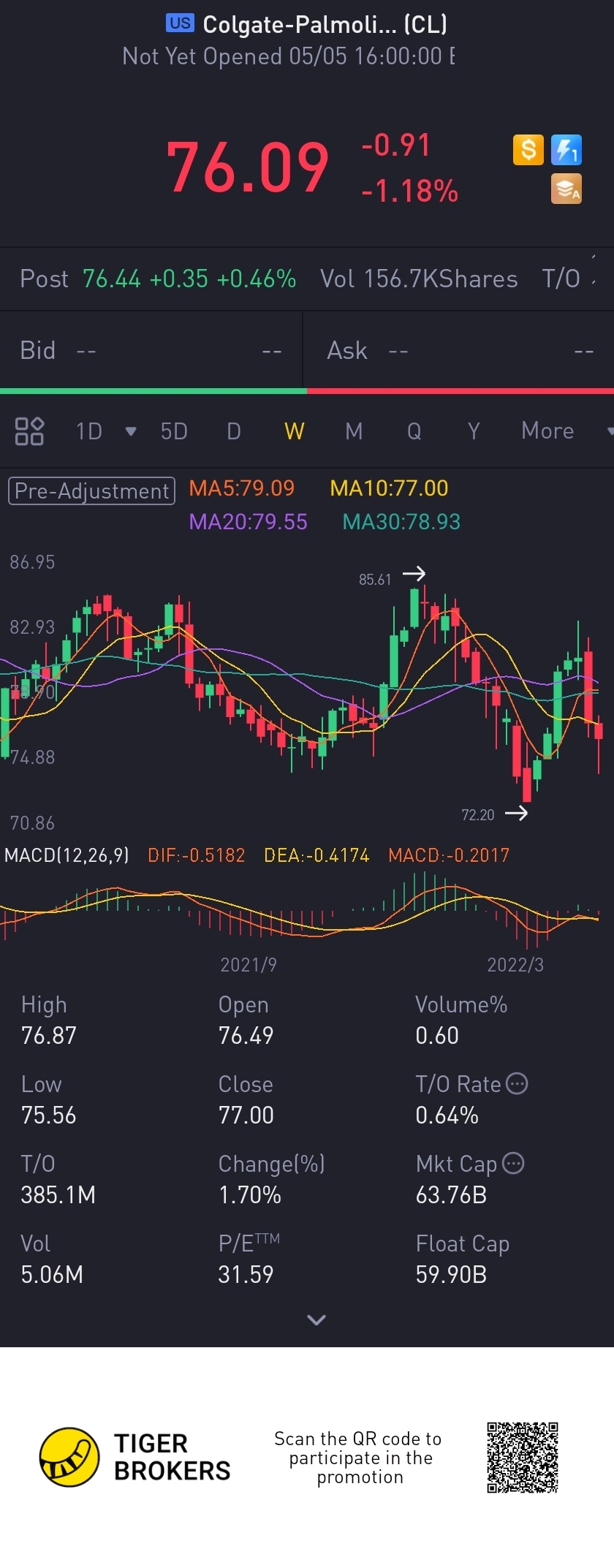Viewport: 614px width, 1568px height.
Task: Tap the 85.61 high marker on chart
Action: (x=375, y=580)
